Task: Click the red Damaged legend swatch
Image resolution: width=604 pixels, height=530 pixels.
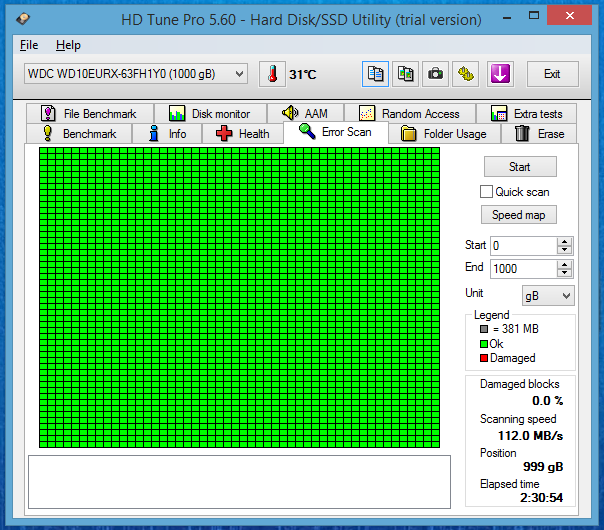Action: 484,358
